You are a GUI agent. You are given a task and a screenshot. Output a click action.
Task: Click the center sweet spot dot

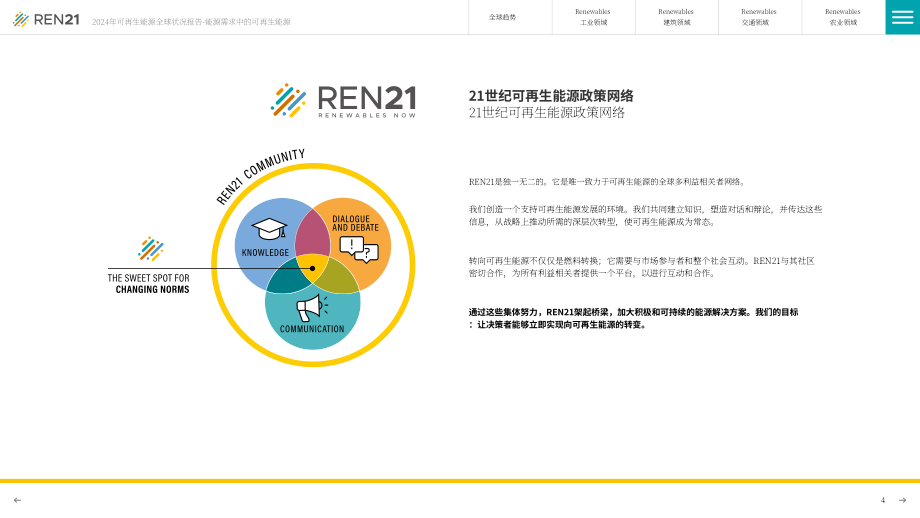(313, 268)
